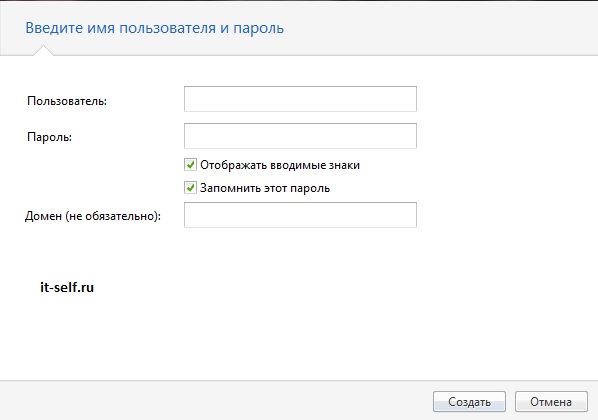Screen dimensions: 598x420
Task: Select the Домен (не обязательно) field
Action: (300, 215)
